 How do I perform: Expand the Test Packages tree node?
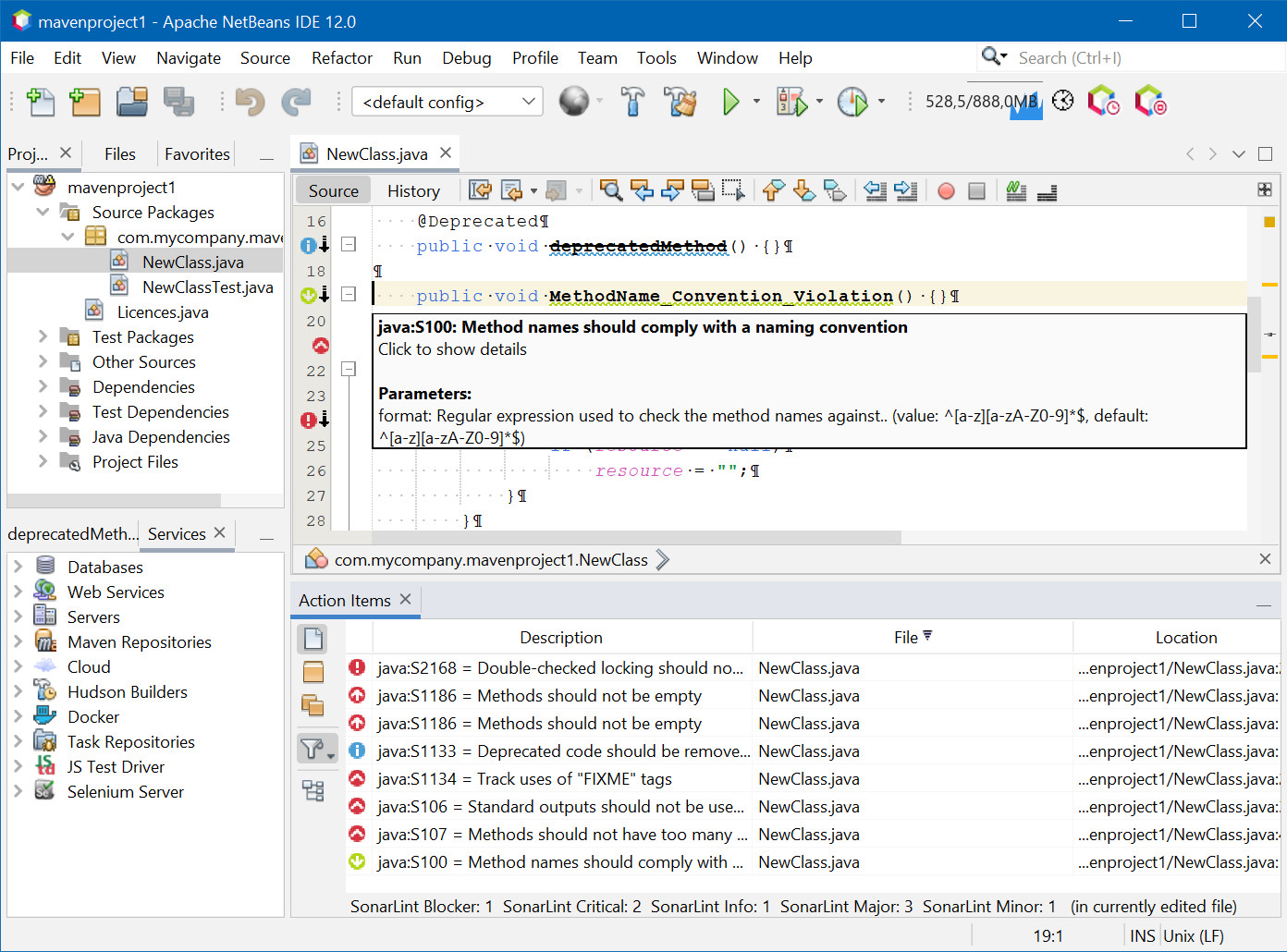click(x=43, y=336)
